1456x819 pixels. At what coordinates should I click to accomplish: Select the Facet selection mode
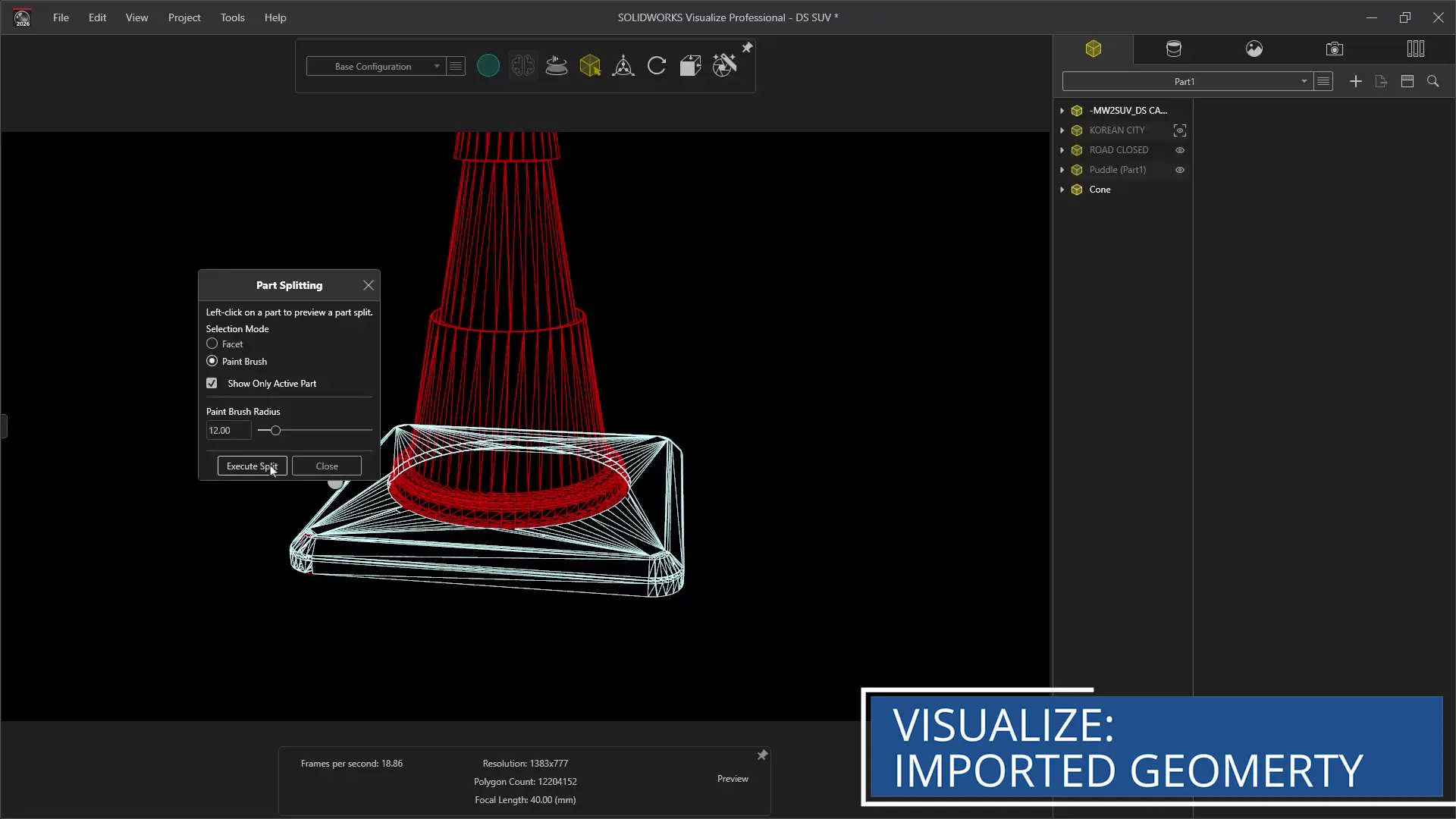(x=212, y=344)
